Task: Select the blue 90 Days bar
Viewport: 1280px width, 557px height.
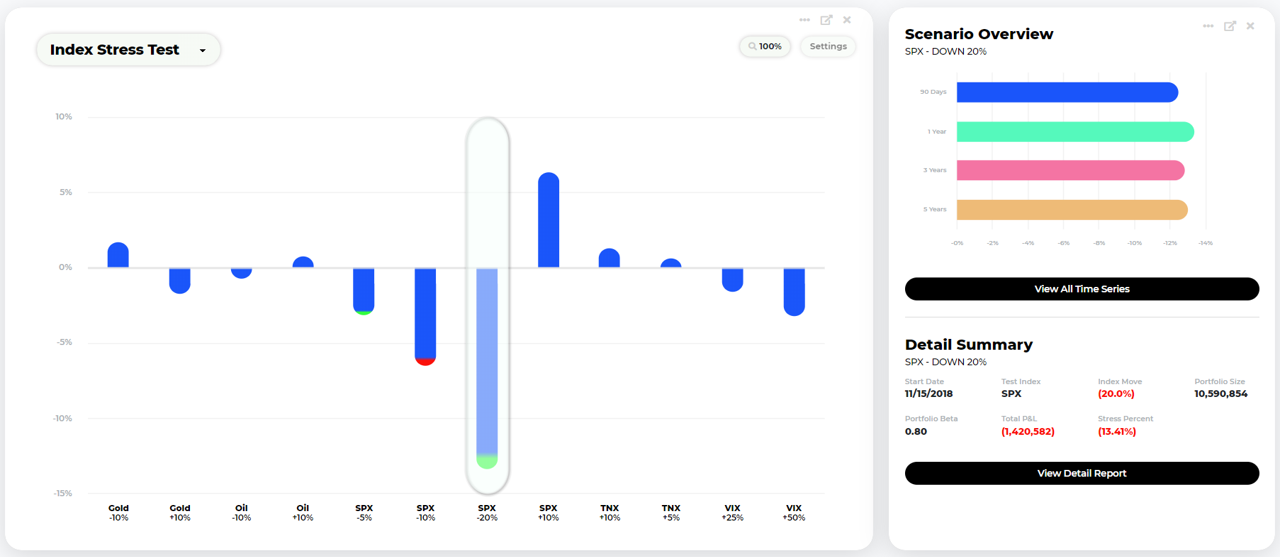Action: tap(1067, 92)
